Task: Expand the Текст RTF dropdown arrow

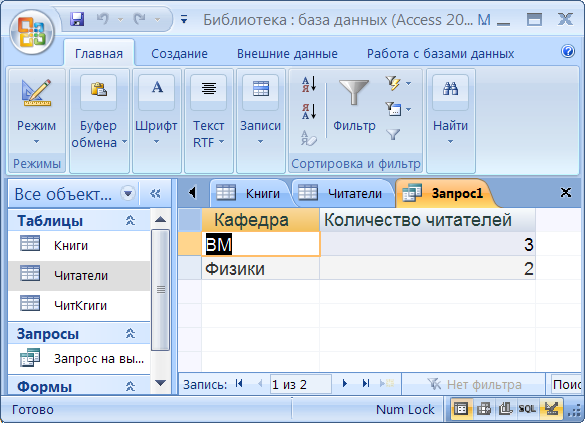Action: coord(222,142)
